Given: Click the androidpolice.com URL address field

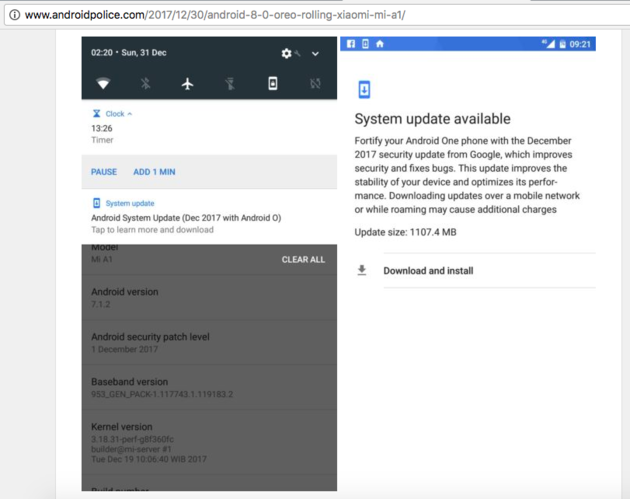Looking at the screenshot, I should [319, 15].
